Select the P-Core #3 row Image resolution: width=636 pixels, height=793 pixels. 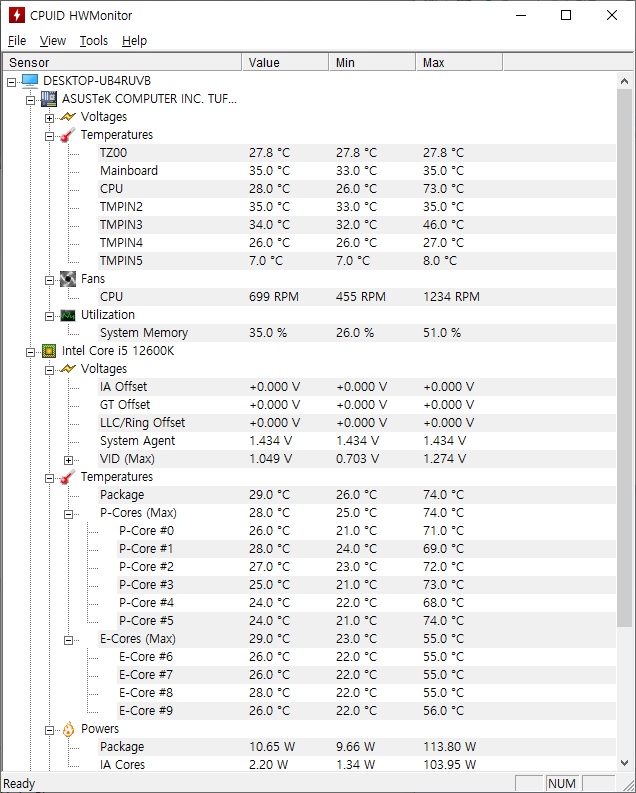[x=366, y=585]
